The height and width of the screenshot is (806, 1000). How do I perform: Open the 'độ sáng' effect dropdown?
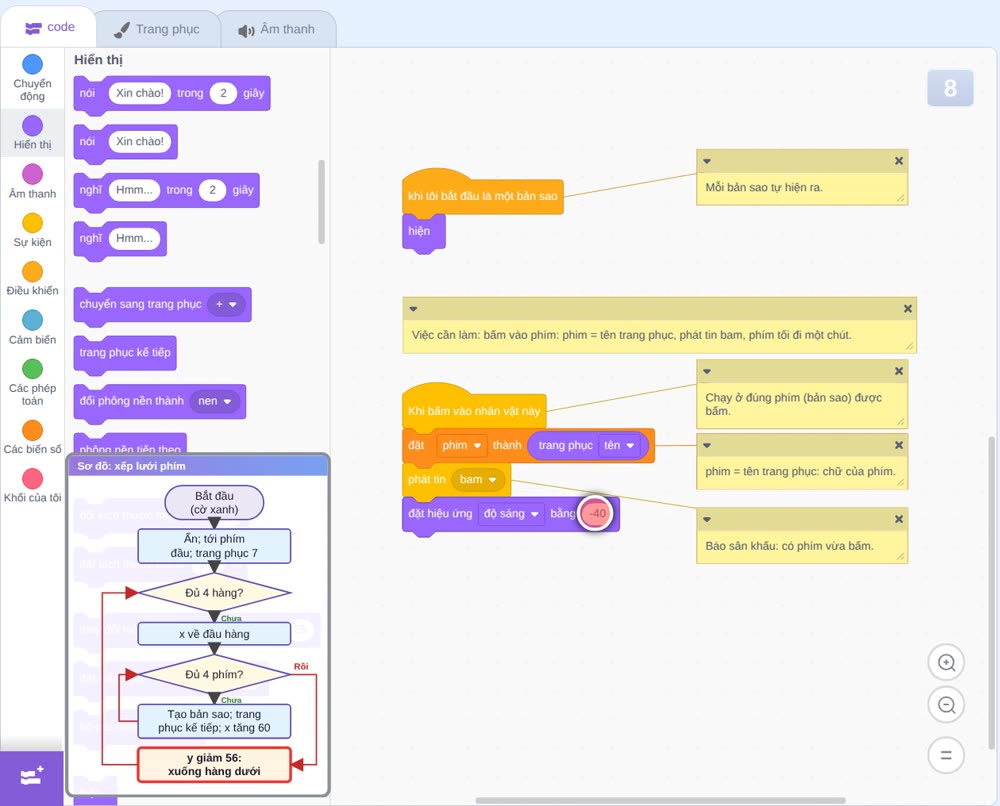(x=511, y=513)
